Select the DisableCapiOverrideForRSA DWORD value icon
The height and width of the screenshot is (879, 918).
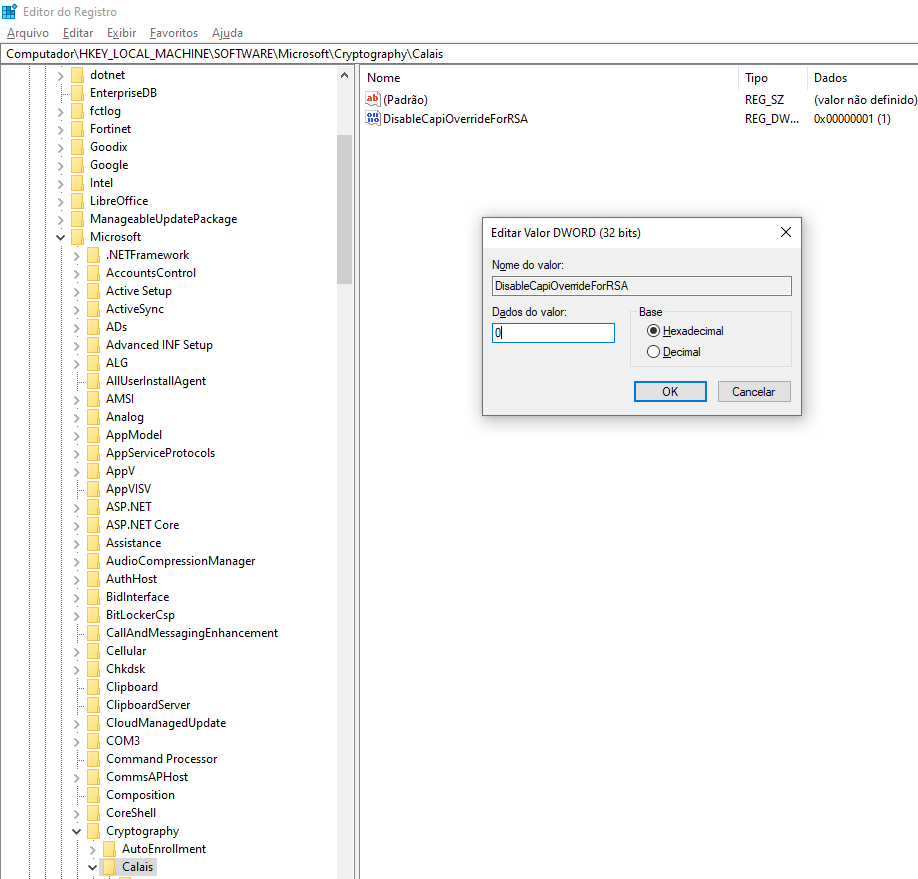[373, 118]
